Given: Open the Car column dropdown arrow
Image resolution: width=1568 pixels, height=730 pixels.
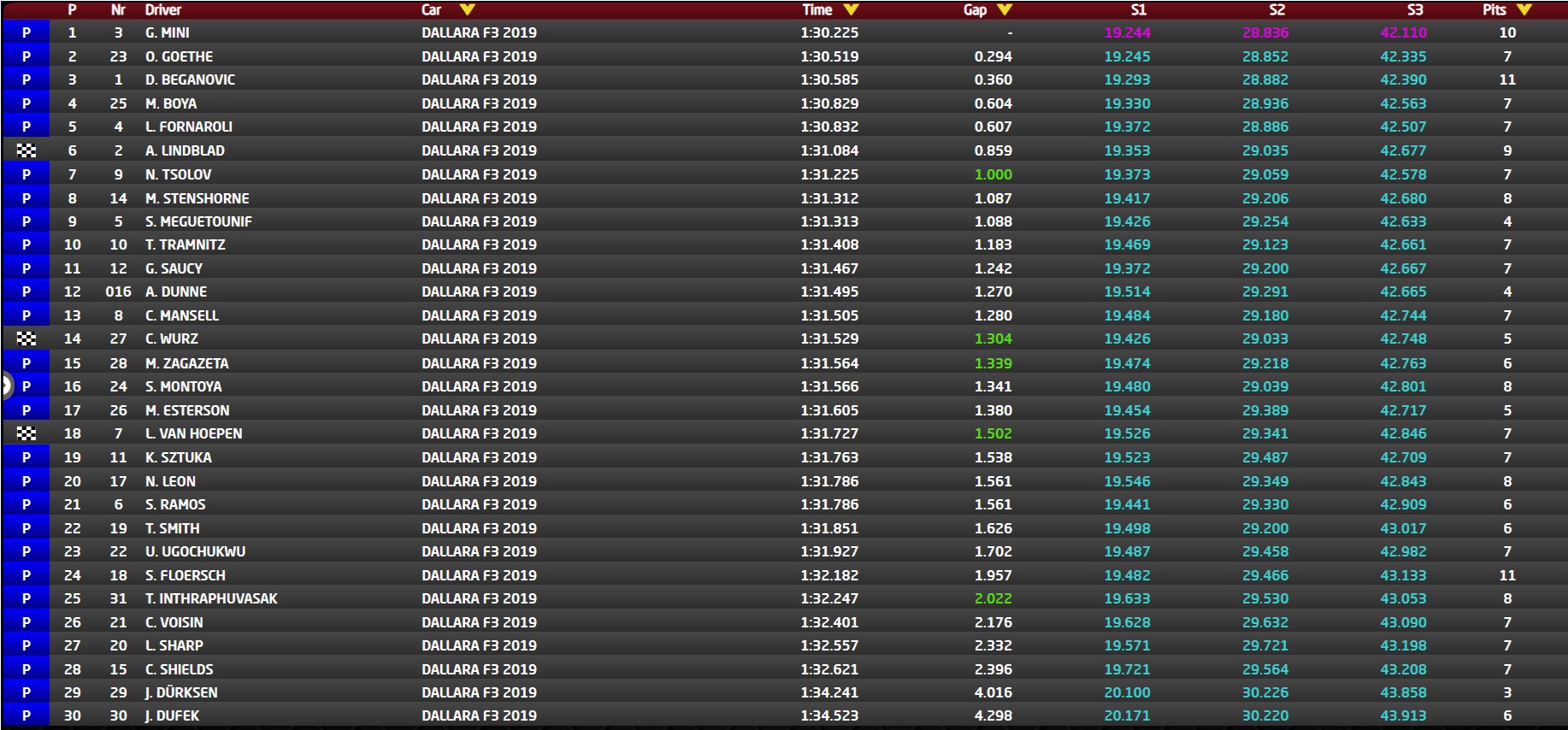Looking at the screenshot, I should pos(467,10).
